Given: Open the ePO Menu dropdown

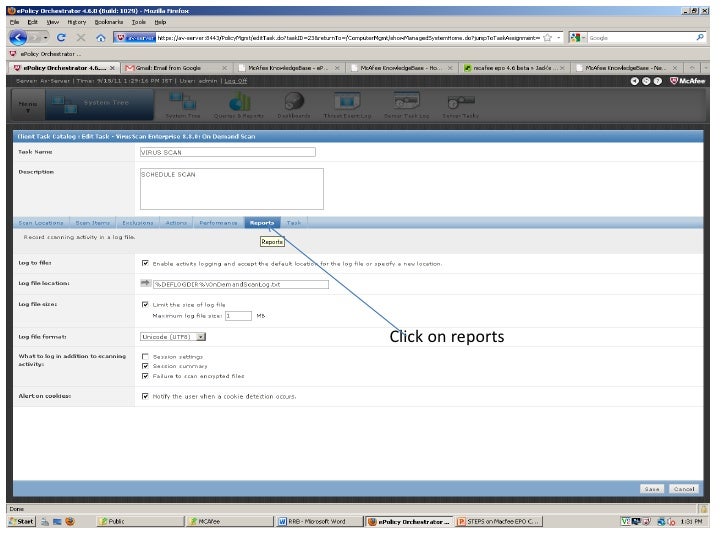Looking at the screenshot, I should [27, 106].
